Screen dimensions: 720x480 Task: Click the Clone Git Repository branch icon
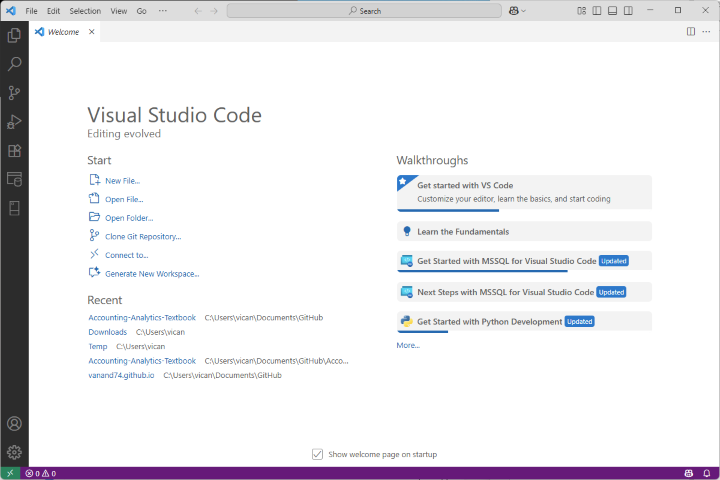click(94, 235)
